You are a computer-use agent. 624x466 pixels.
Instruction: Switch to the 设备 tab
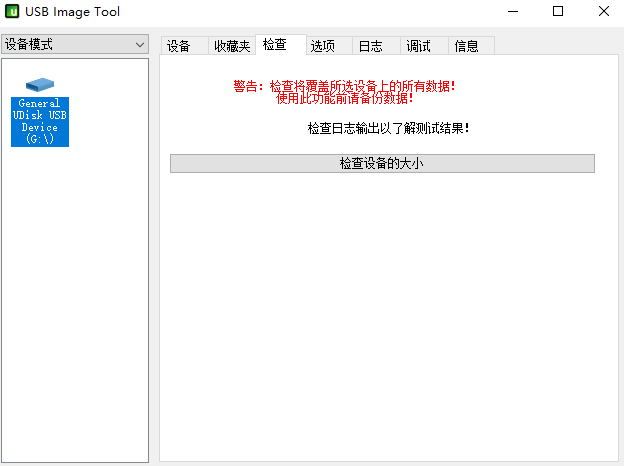(x=179, y=46)
